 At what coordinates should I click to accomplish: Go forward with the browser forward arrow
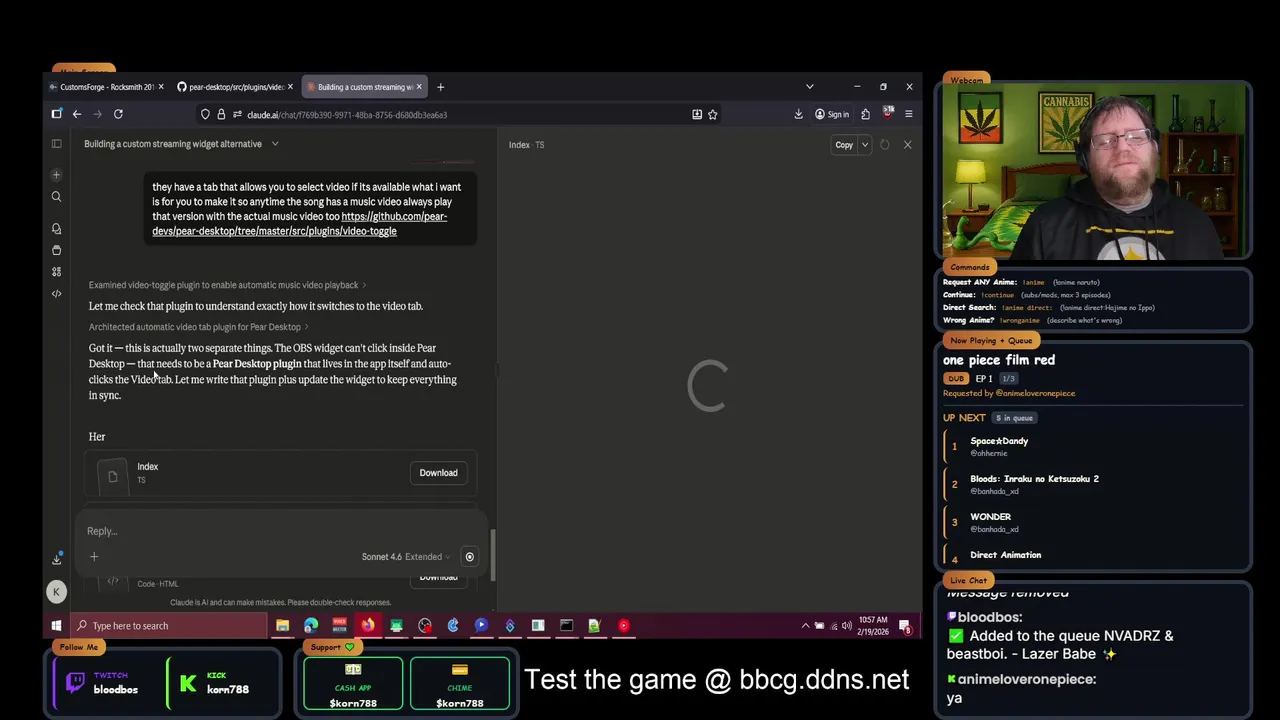click(x=97, y=114)
